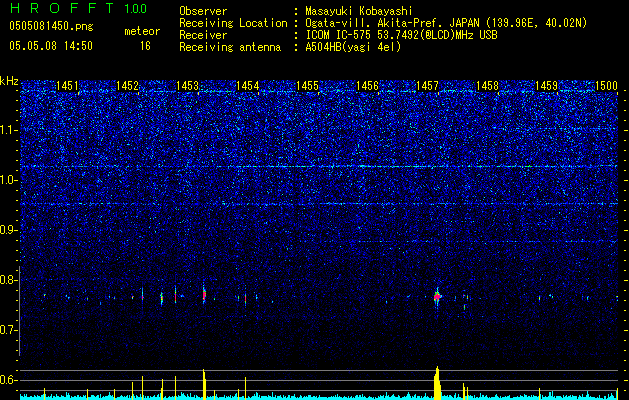
Task: Click the 1500 time axis label
Action: pos(606,85)
